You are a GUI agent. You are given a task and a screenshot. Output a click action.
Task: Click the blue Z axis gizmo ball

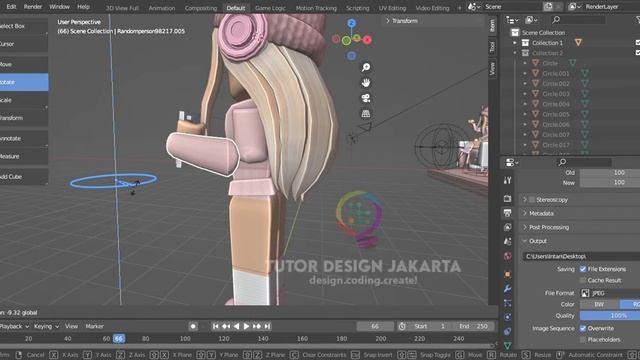pyautogui.click(x=351, y=23)
